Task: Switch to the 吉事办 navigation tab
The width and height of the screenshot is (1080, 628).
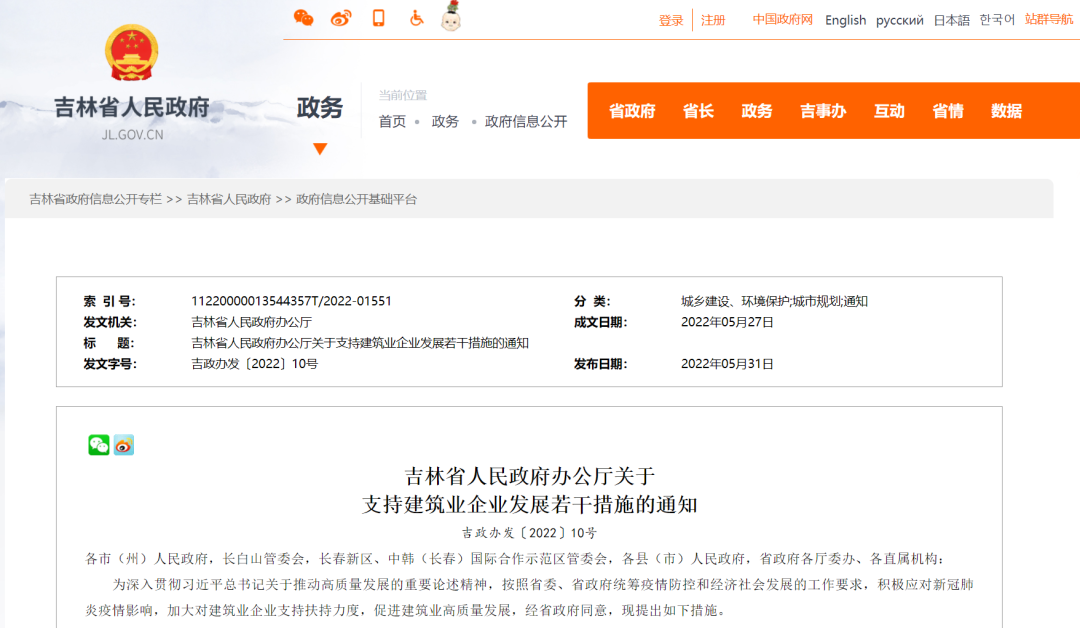Action: 823,111
